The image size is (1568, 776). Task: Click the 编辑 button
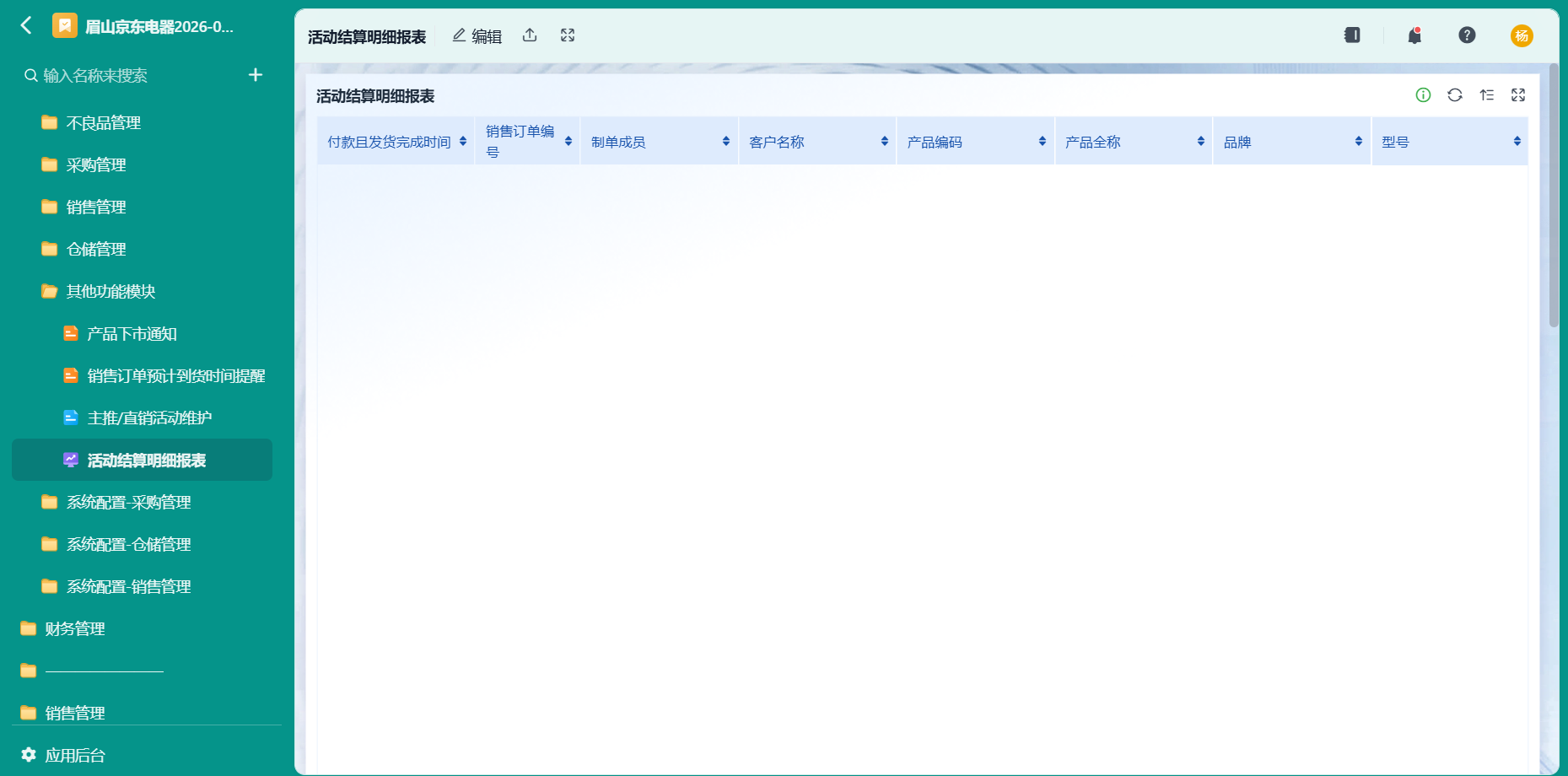477,36
